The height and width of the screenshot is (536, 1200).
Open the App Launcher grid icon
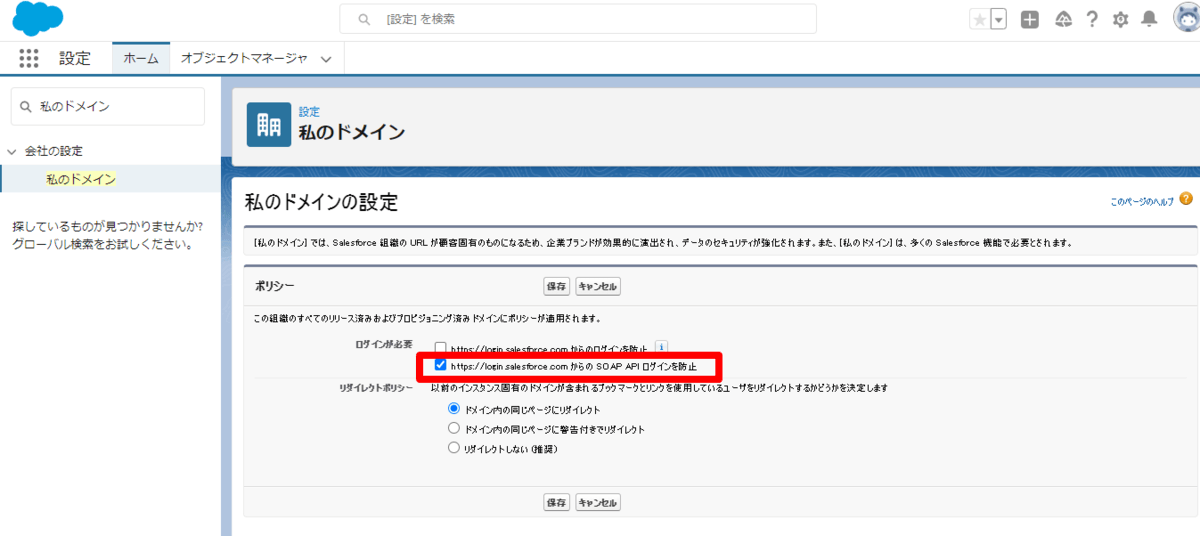coord(29,58)
